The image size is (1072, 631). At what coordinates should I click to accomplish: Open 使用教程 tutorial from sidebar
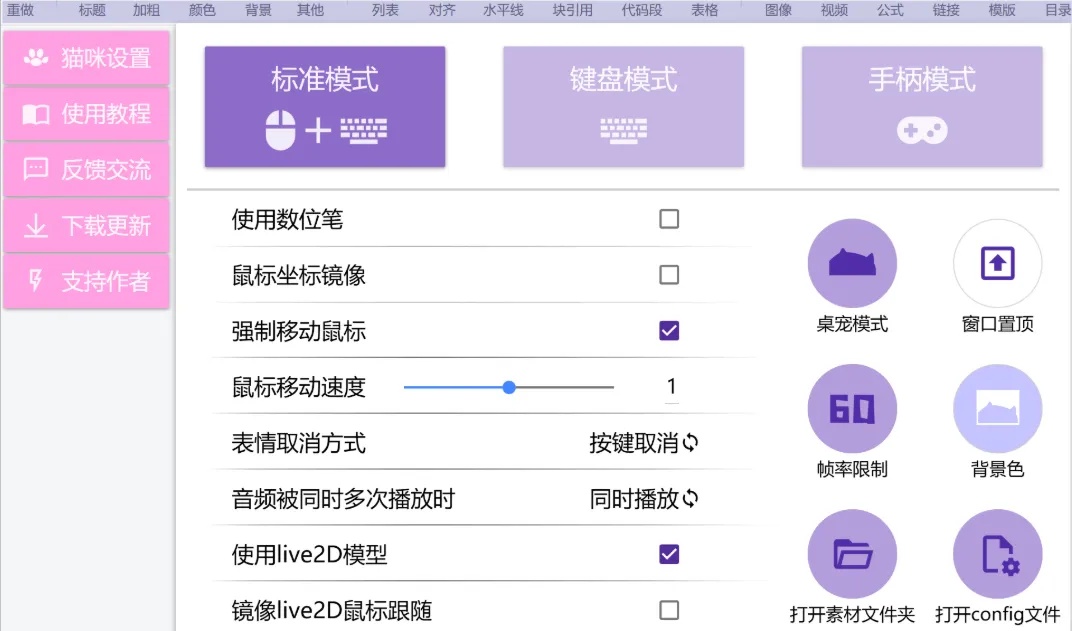click(86, 114)
